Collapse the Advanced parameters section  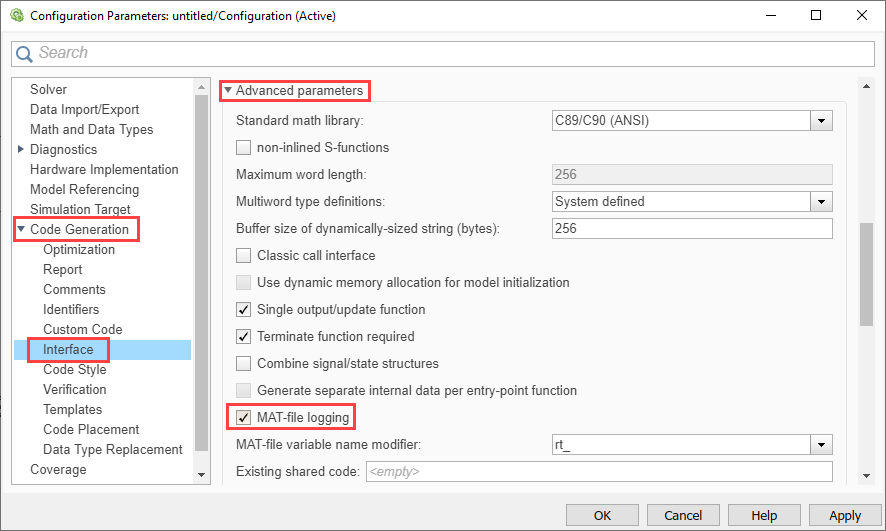228,90
